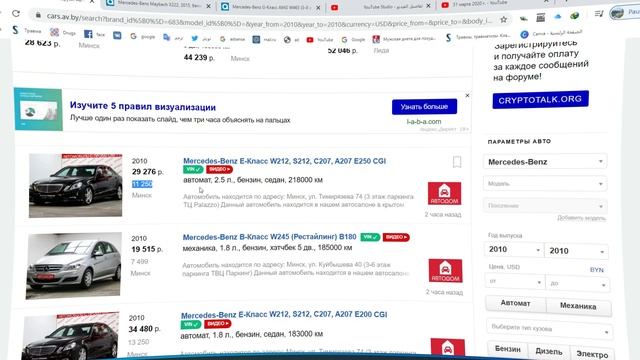Click the 'Добавить модель' link
The image size is (640, 360).
click(x=581, y=218)
